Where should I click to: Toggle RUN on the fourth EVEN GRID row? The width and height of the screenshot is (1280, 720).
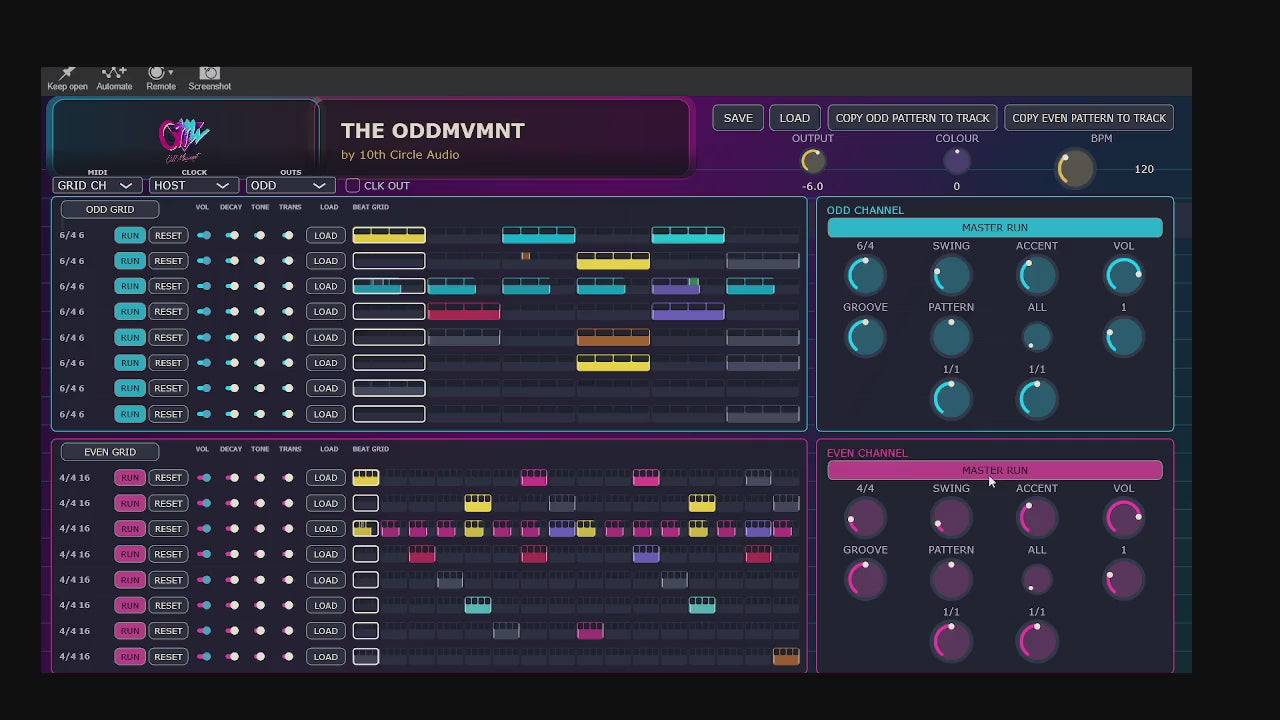(x=129, y=554)
